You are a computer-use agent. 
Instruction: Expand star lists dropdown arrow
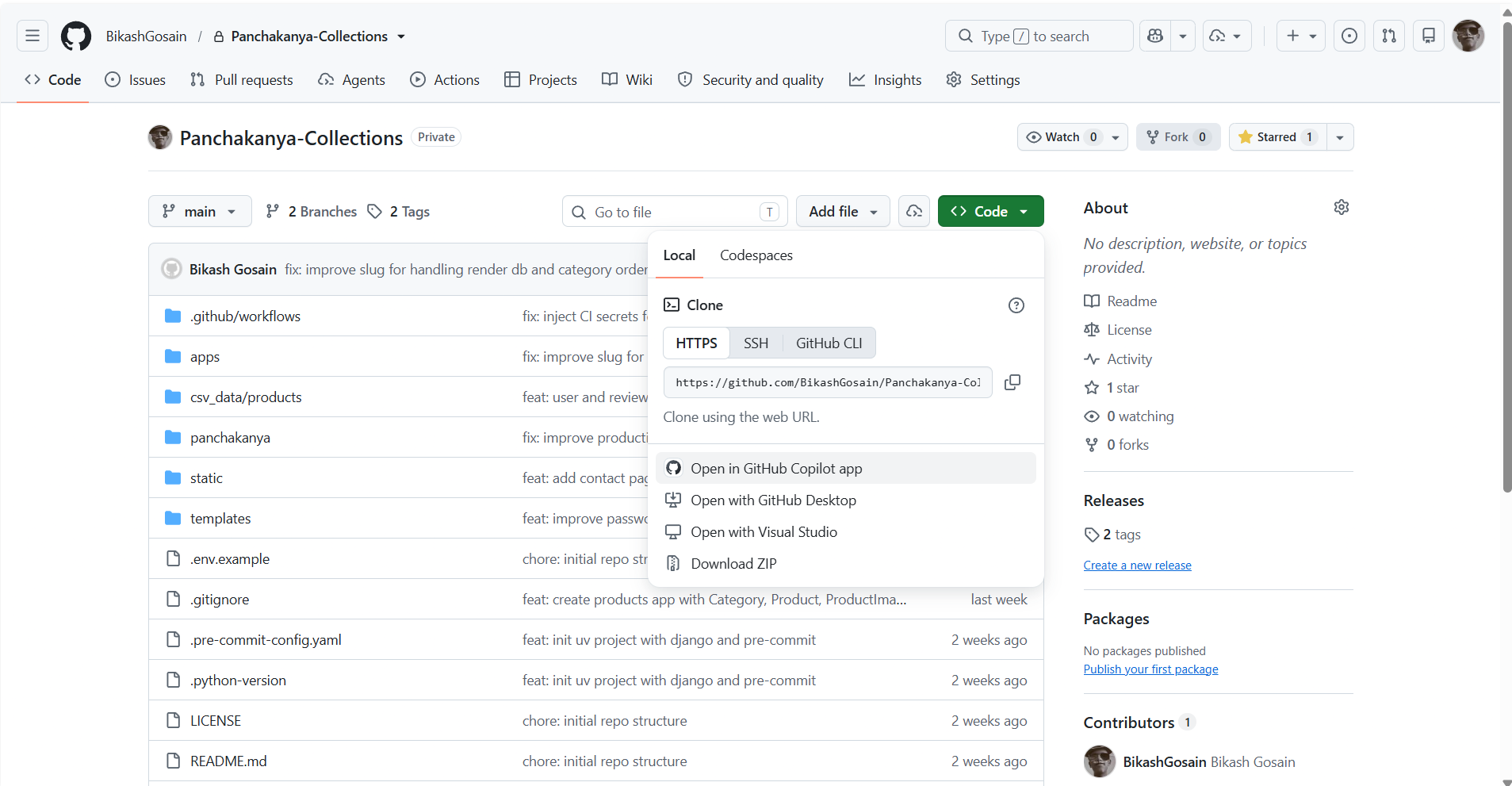coord(1340,136)
